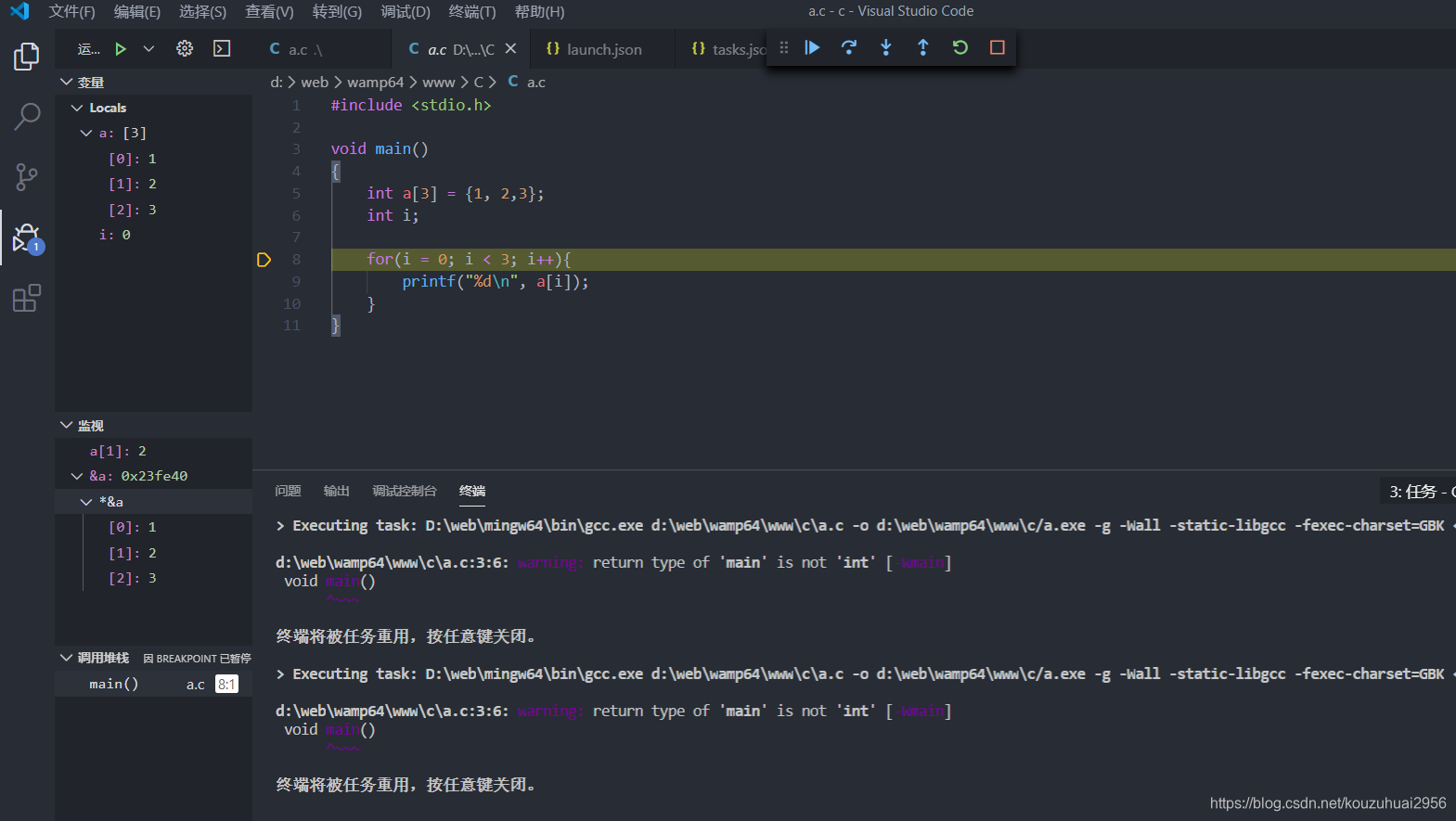Step over in debug toolbar
The height and width of the screenshot is (821, 1456).
[x=849, y=47]
